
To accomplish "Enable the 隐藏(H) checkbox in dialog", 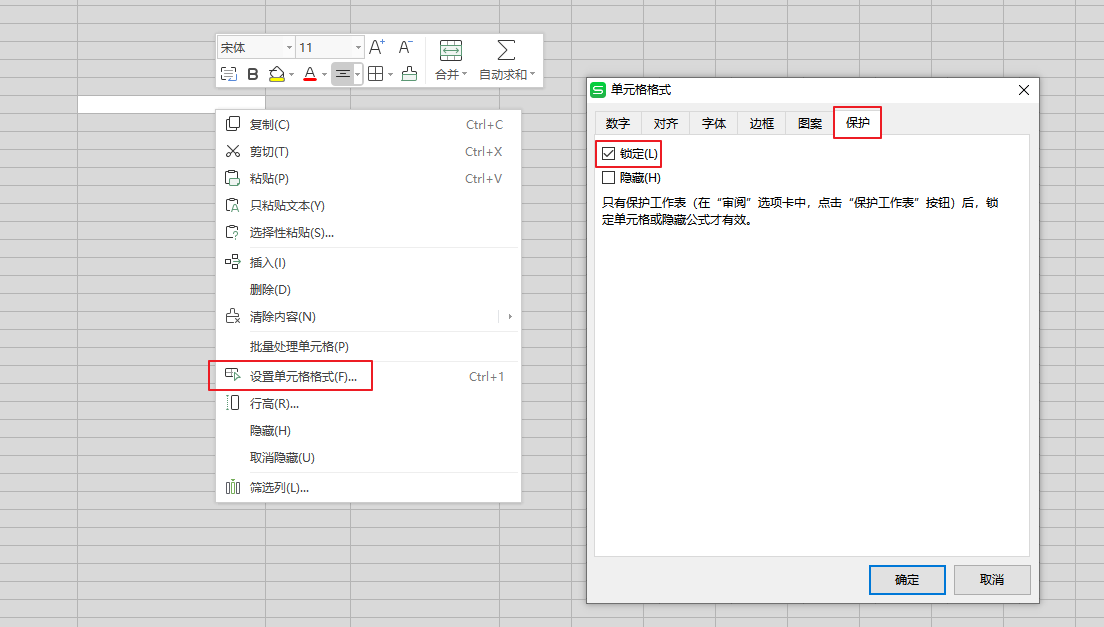I will (x=608, y=177).
